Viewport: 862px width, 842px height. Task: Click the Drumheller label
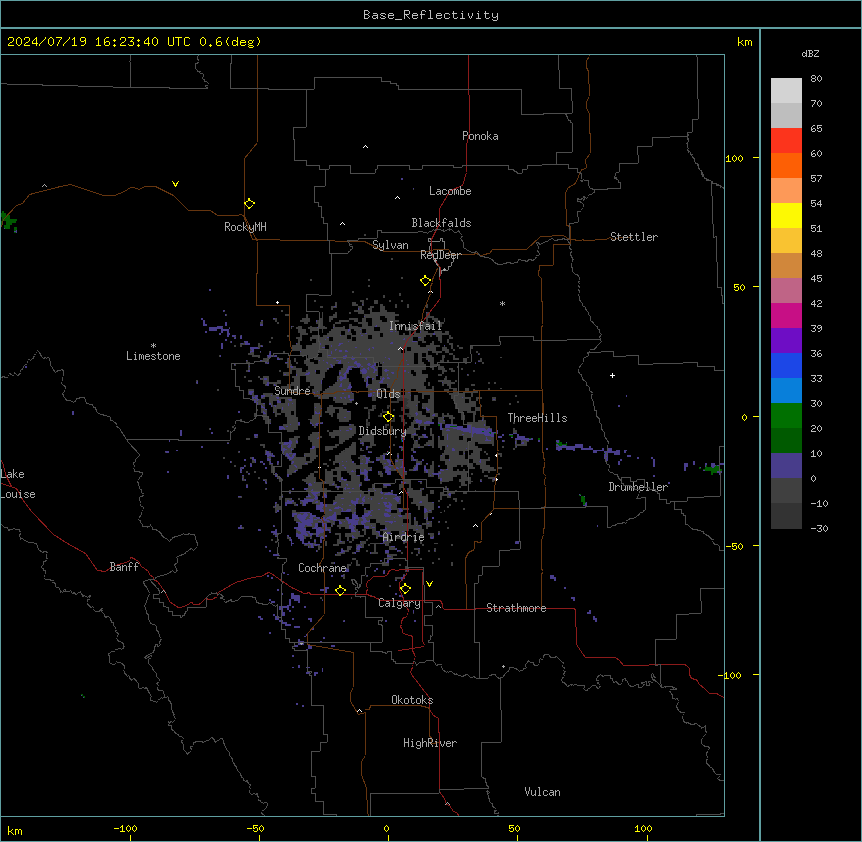click(638, 487)
